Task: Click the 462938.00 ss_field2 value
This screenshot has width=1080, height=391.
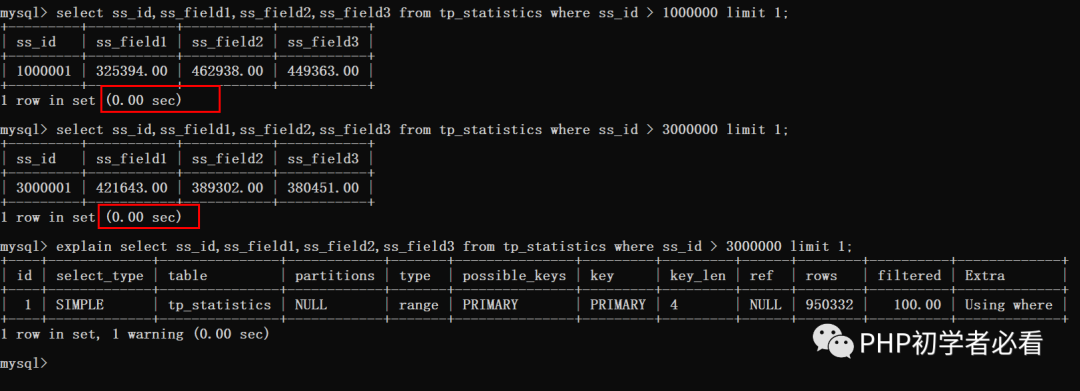Action: click(x=227, y=71)
